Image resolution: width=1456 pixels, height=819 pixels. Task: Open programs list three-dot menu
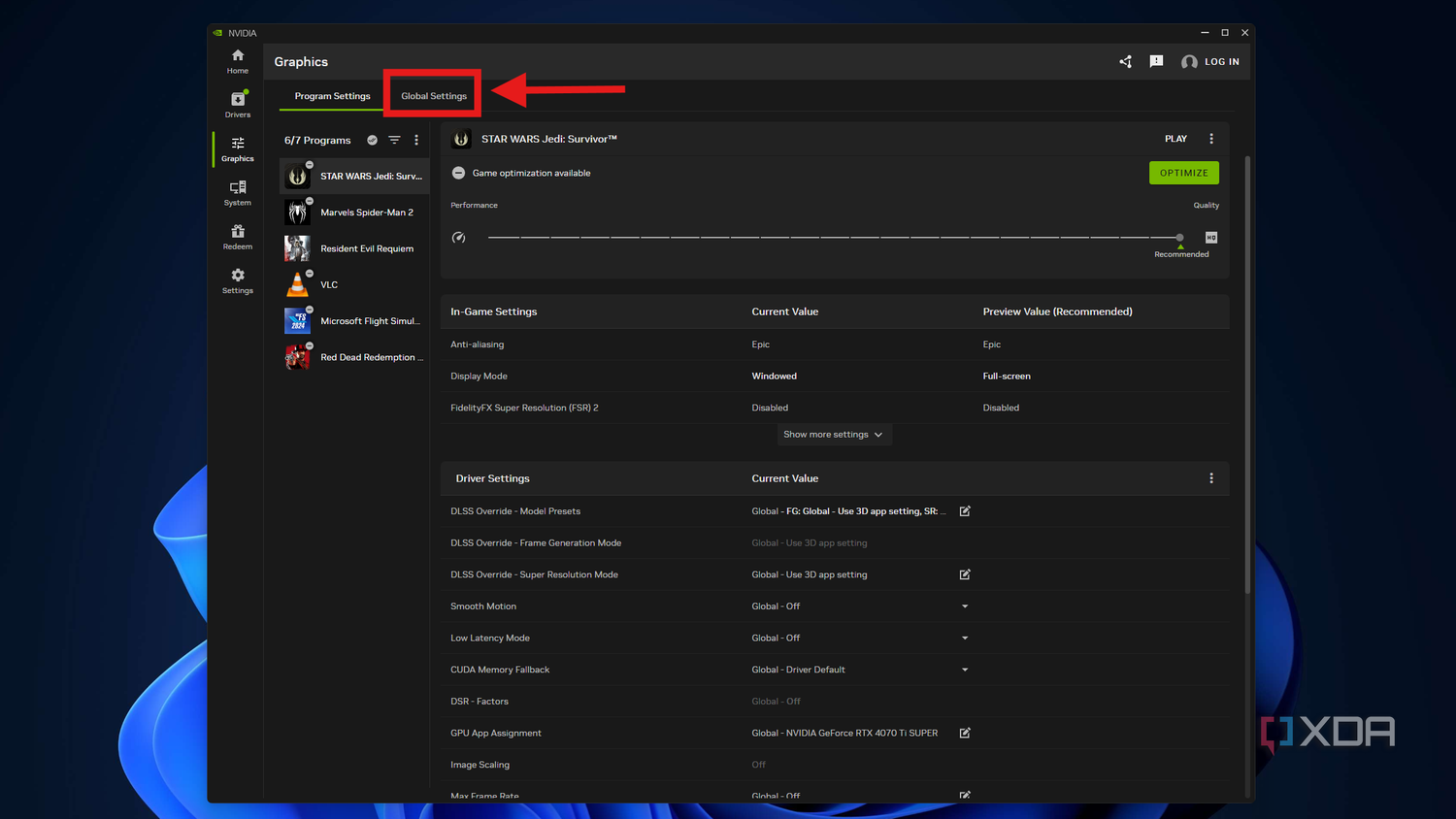(x=416, y=140)
